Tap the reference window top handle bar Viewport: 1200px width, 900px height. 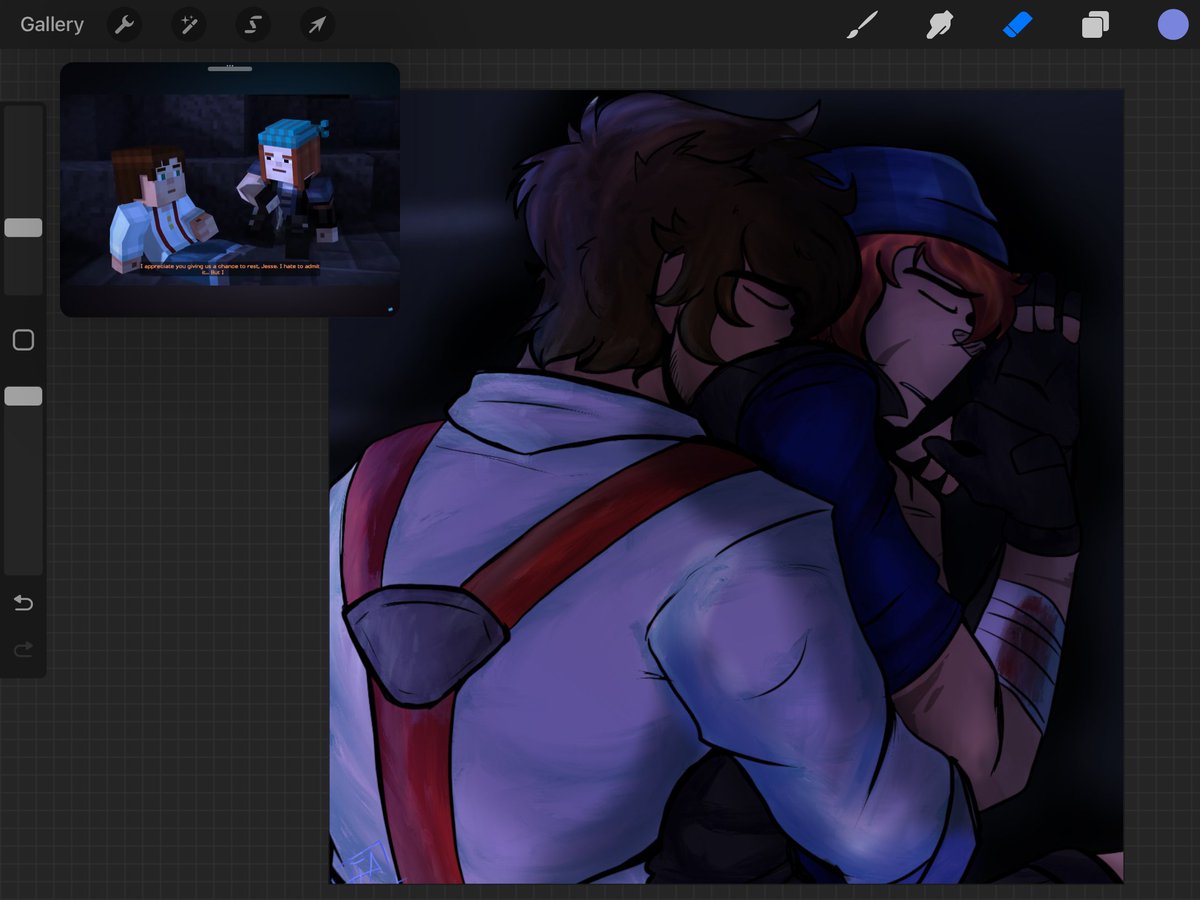[x=230, y=68]
